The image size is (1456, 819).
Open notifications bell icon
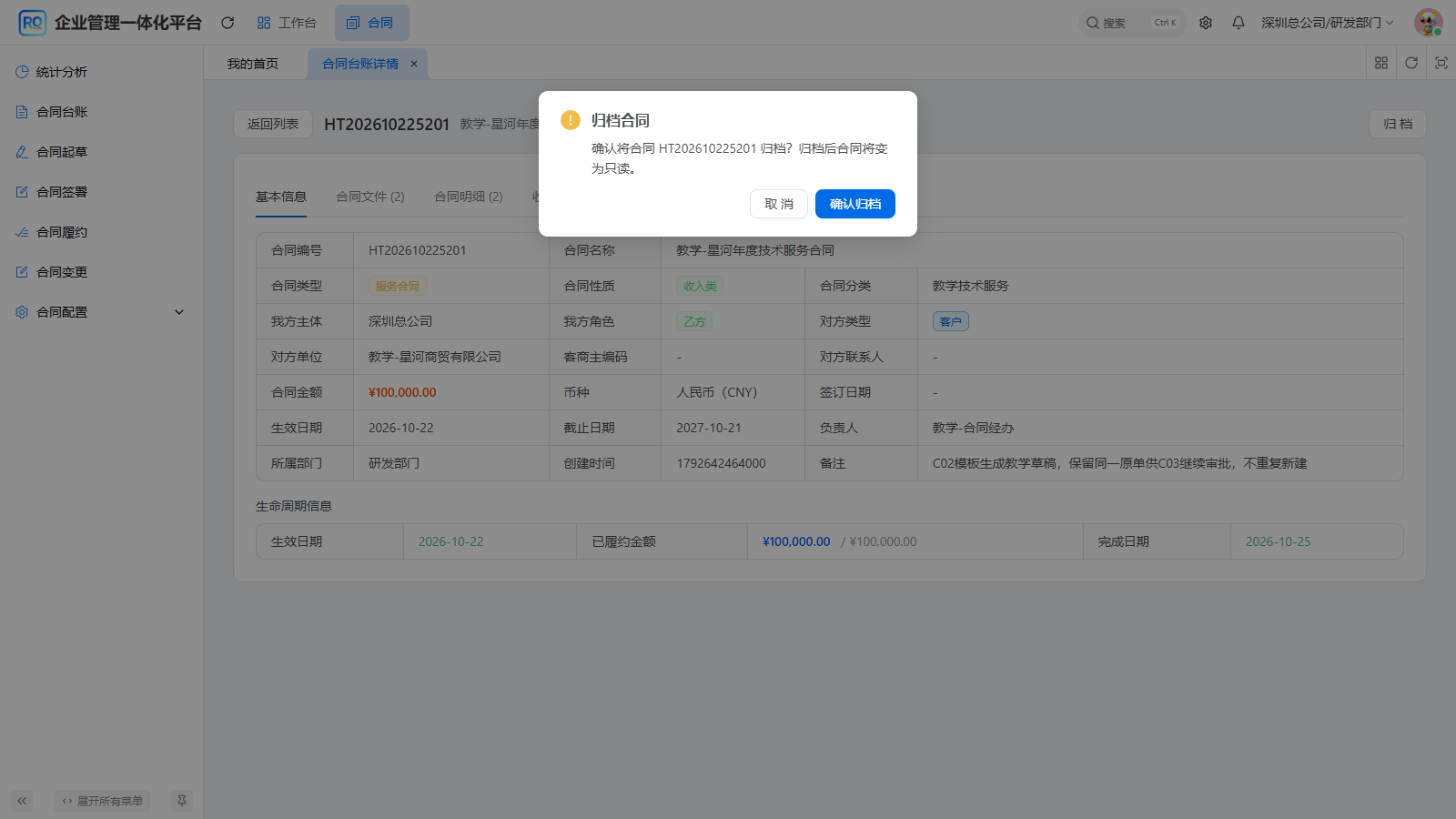[x=1239, y=23]
